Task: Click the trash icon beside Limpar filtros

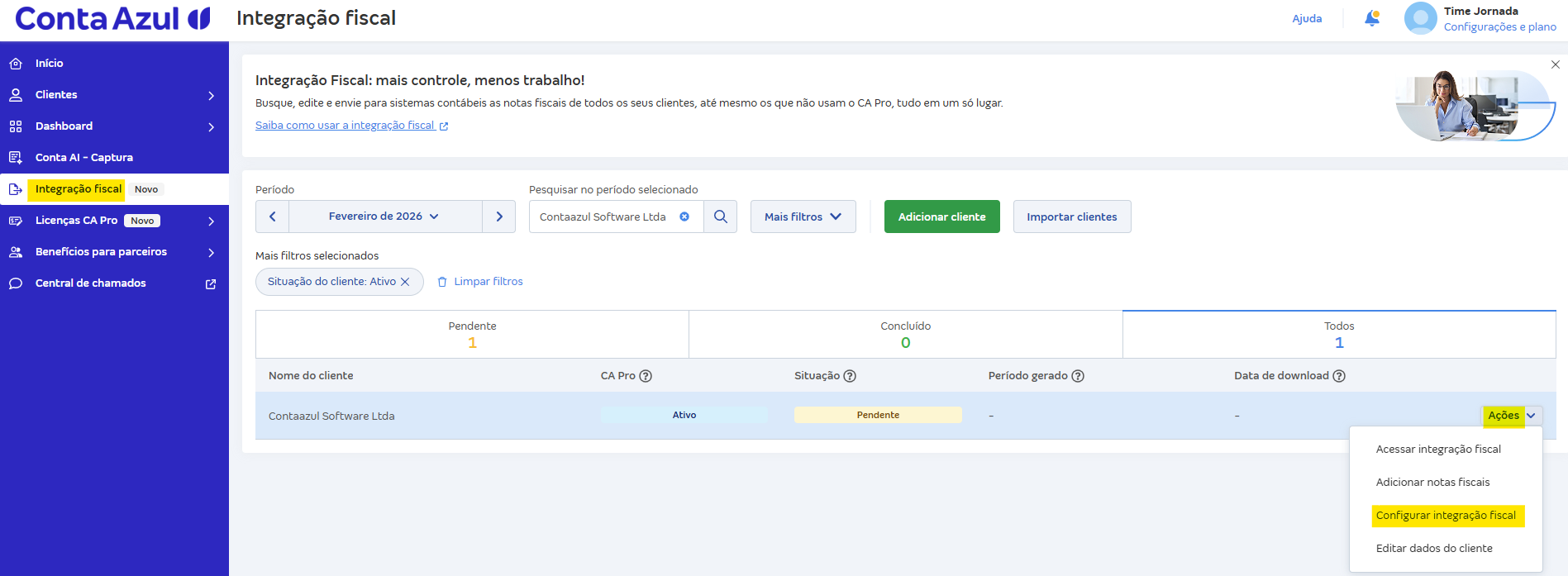Action: pos(442,282)
